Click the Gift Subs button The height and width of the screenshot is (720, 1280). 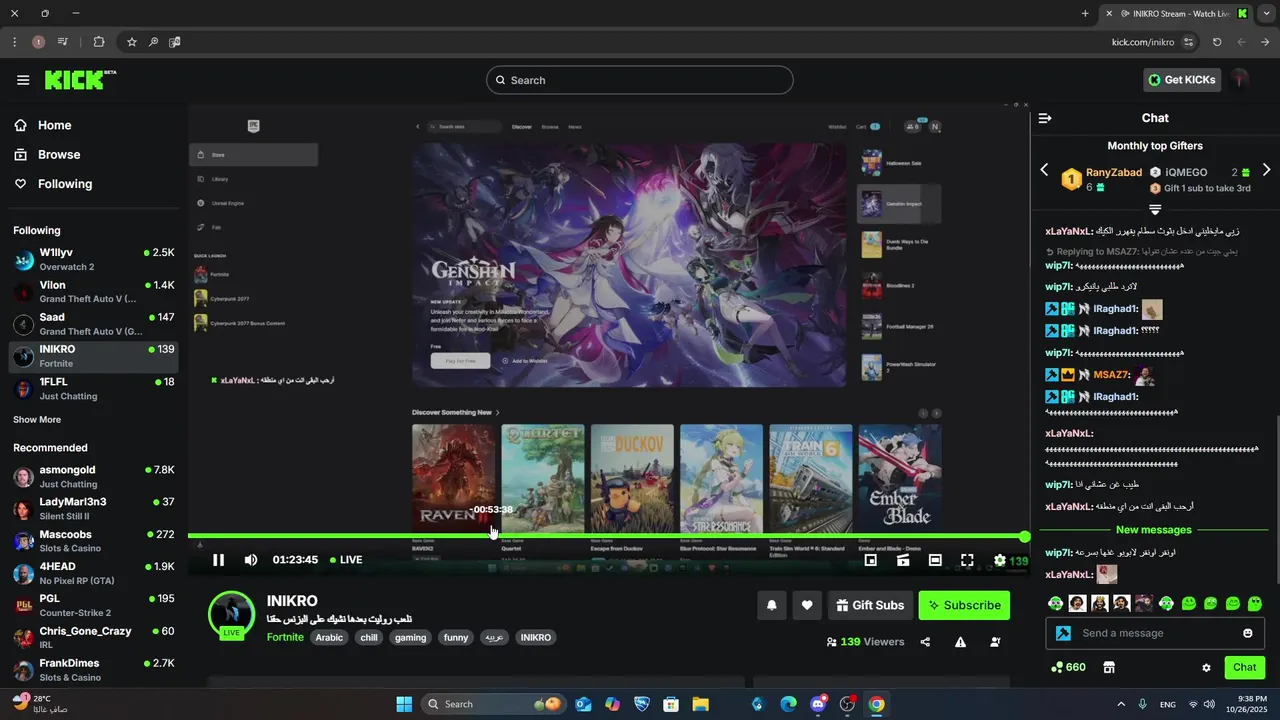[x=870, y=605]
